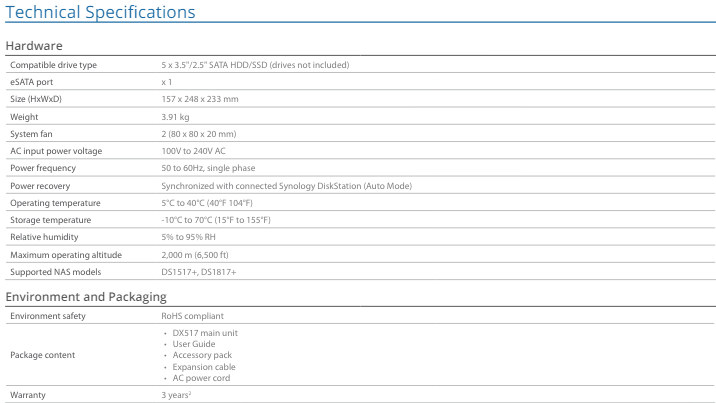Click the Technical Specifications heading
This screenshot has width=716, height=403.
tap(100, 13)
